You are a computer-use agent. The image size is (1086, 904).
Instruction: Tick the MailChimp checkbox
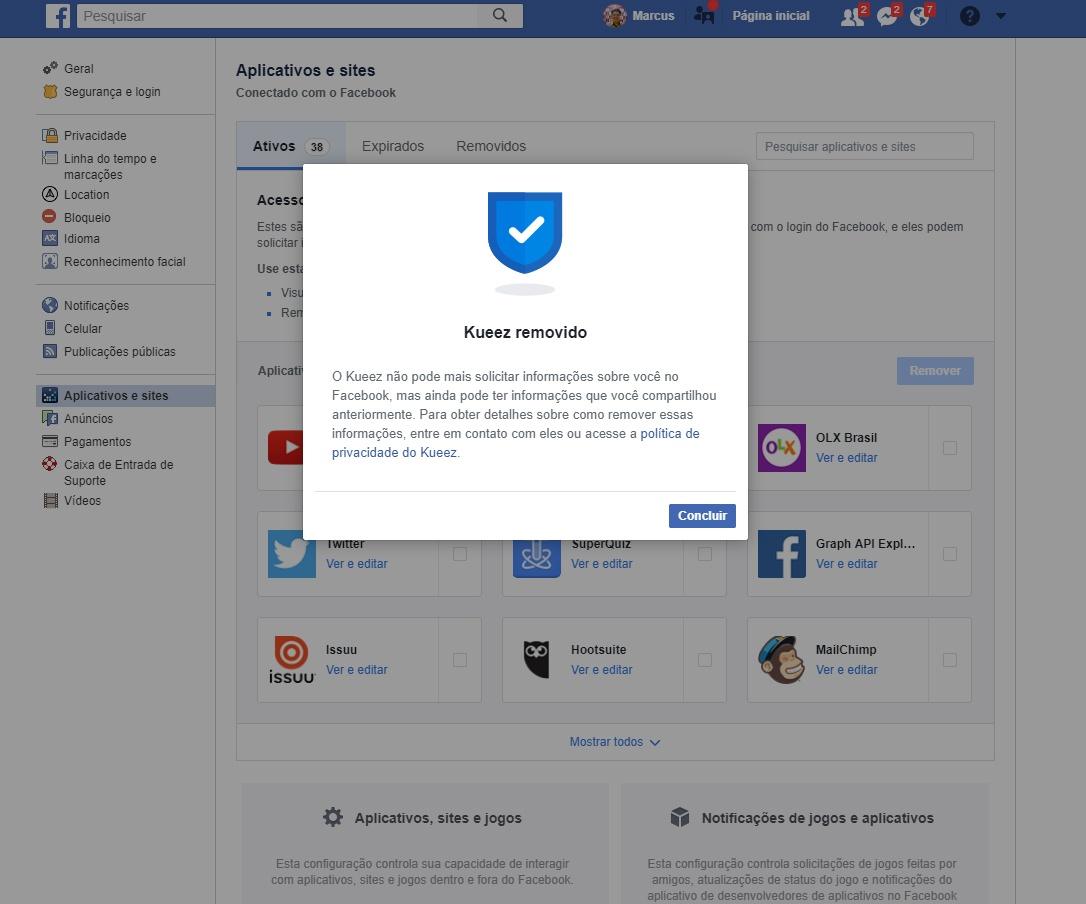tap(950, 660)
